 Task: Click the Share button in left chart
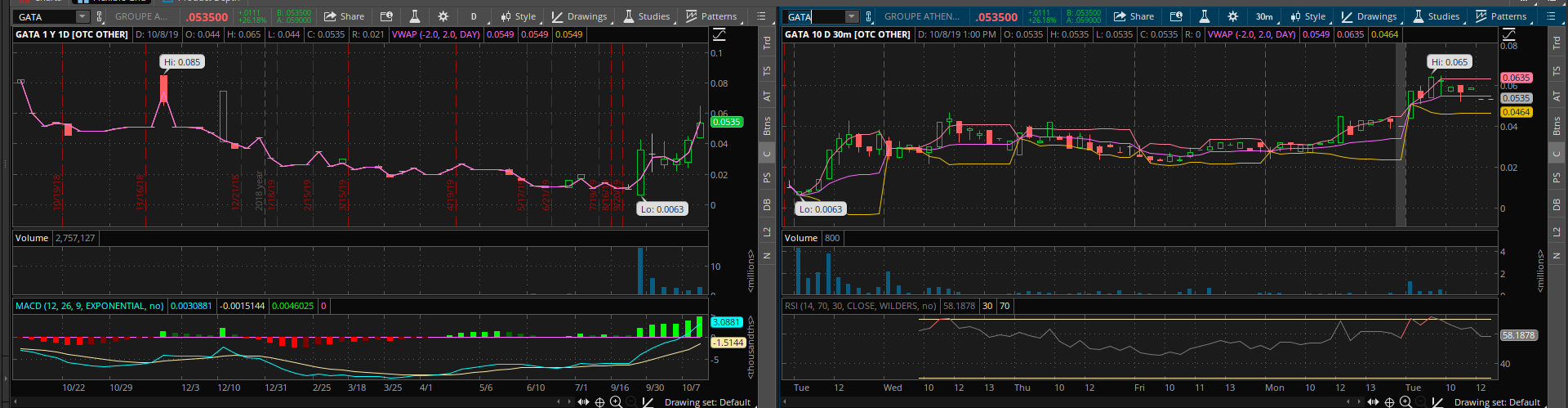[344, 16]
